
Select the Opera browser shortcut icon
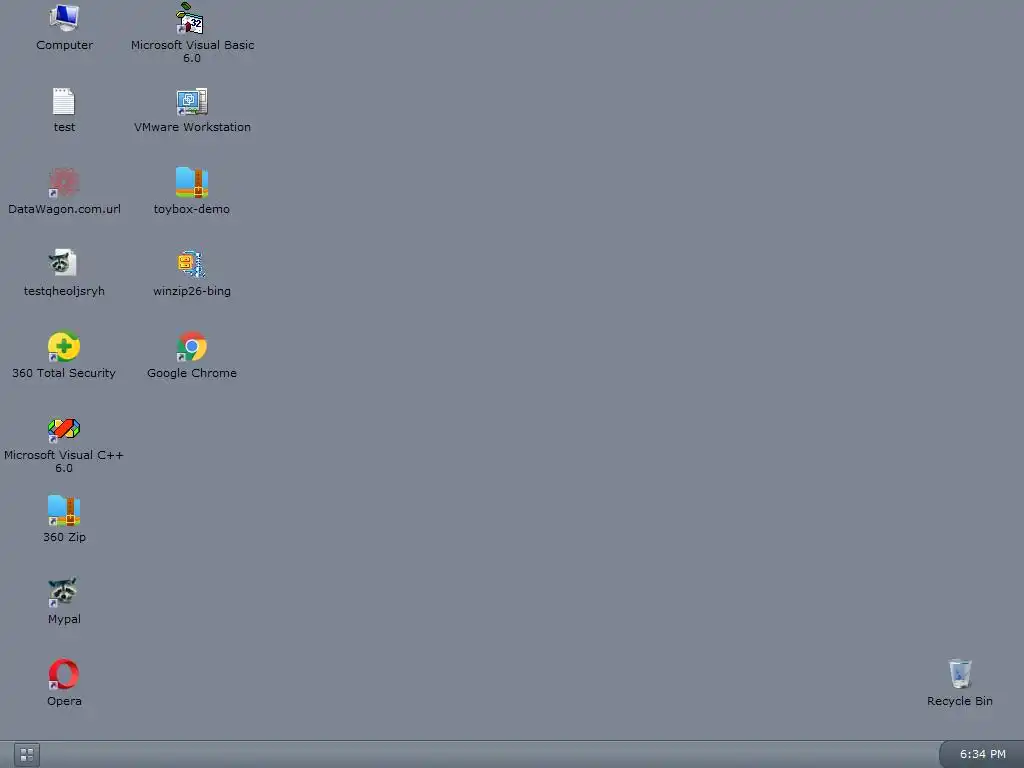coord(64,675)
